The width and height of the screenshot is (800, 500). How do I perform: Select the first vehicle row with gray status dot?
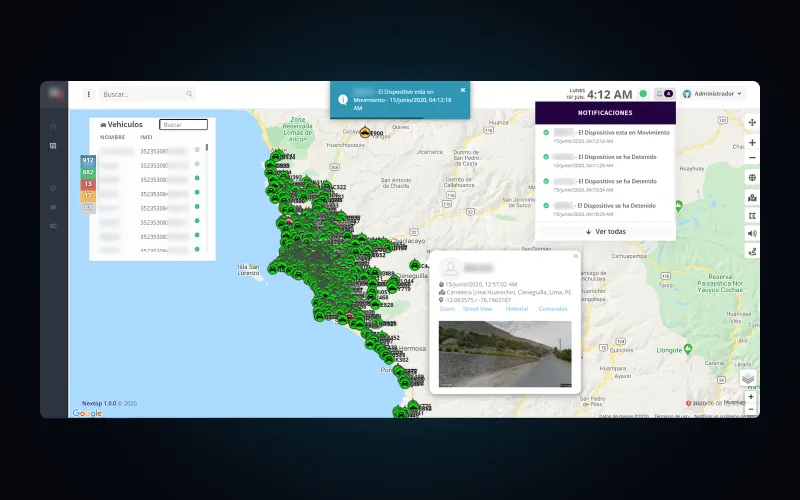pos(151,151)
